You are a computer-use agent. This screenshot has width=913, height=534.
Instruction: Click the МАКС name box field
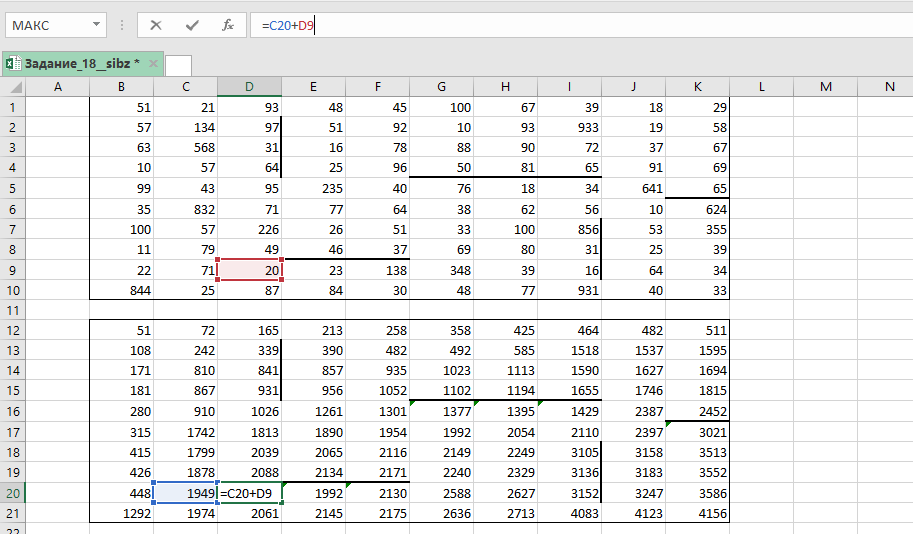pos(45,25)
